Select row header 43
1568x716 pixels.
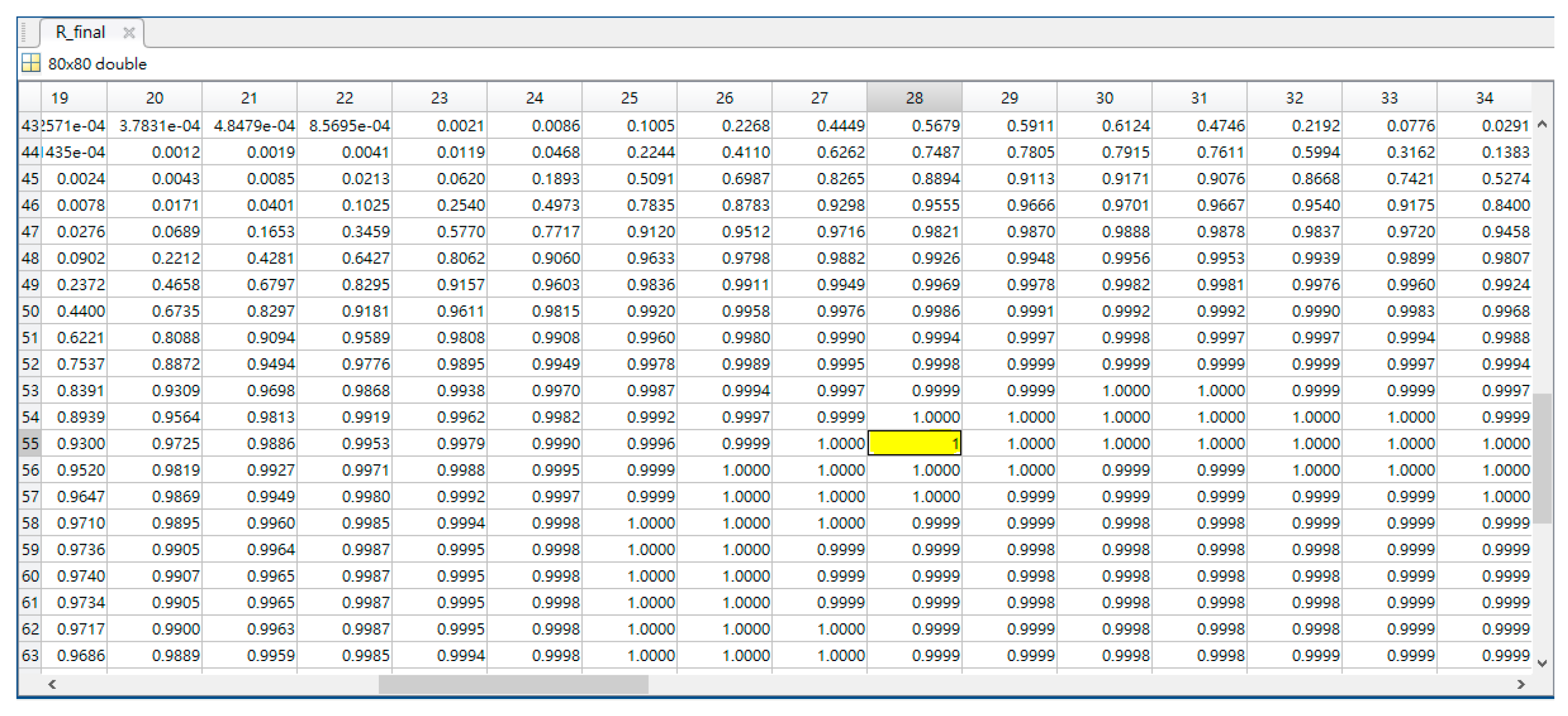pos(30,126)
